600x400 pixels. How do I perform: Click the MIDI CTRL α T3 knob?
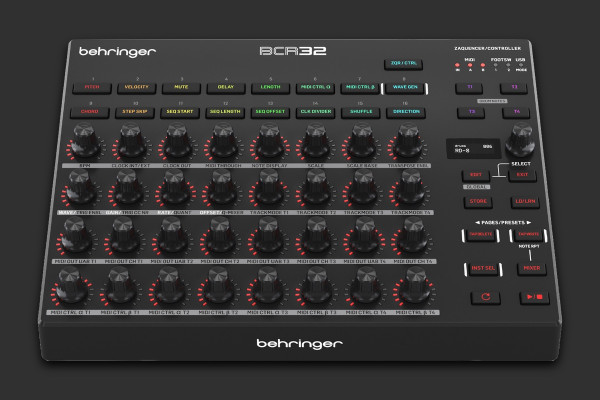tap(267, 286)
